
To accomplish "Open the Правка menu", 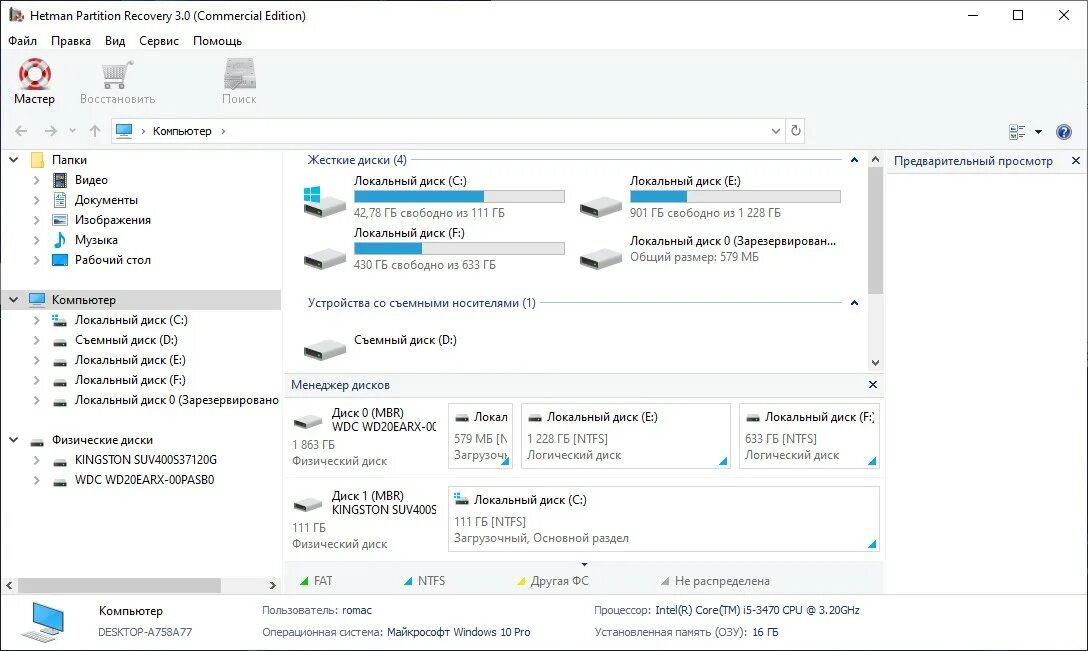I will [71, 41].
